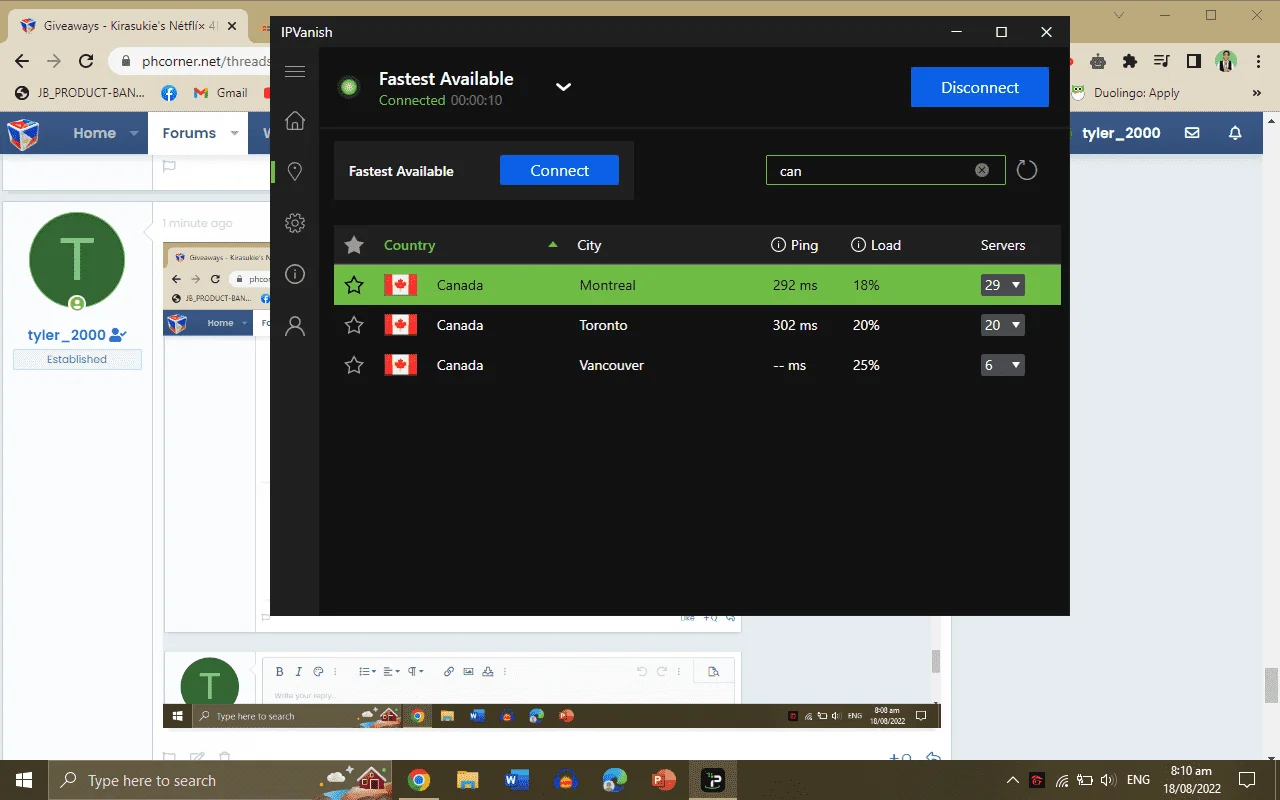Open the JB_PRODUCT-BAN bookmark
1280x800 pixels.
click(80, 93)
